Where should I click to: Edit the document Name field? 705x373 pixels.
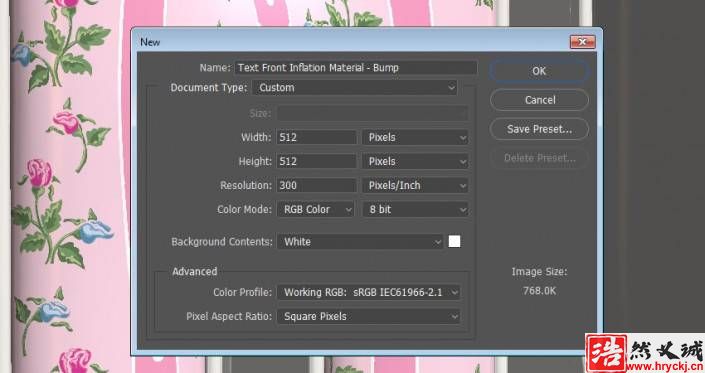355,68
